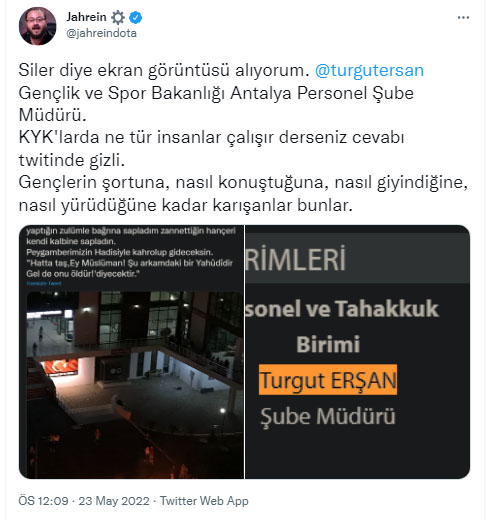486x520 pixels.
Task: Click the small blue Translate Tweet text
Action: 44,283
